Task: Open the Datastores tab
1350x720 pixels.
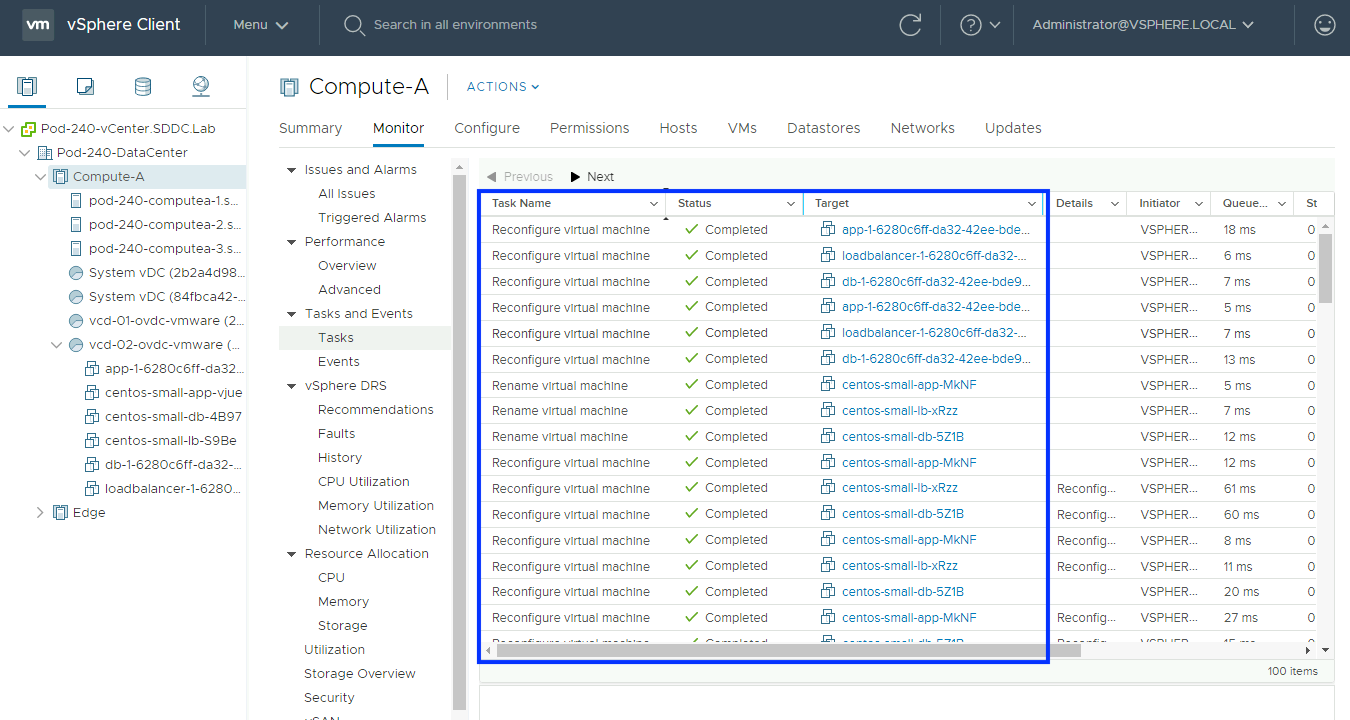Action: pos(824,128)
